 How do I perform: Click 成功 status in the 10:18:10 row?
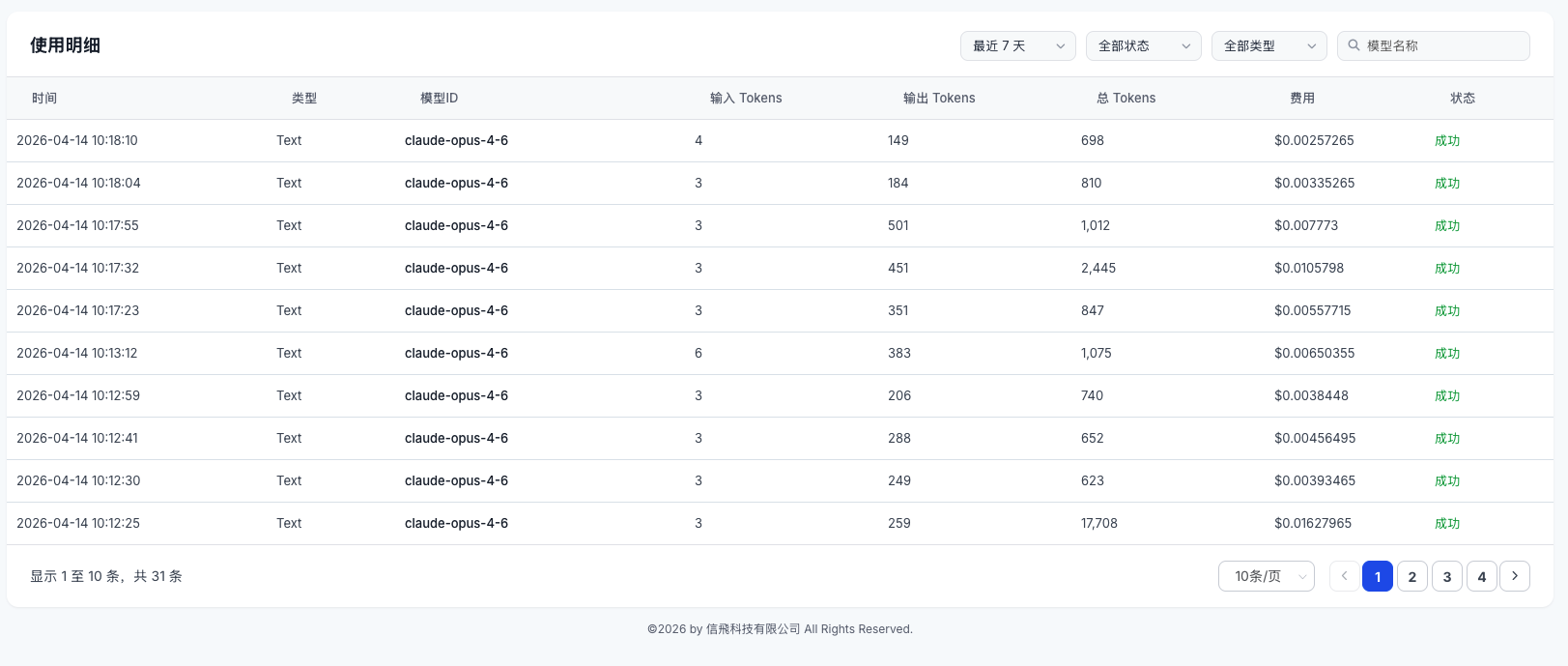tap(1447, 141)
